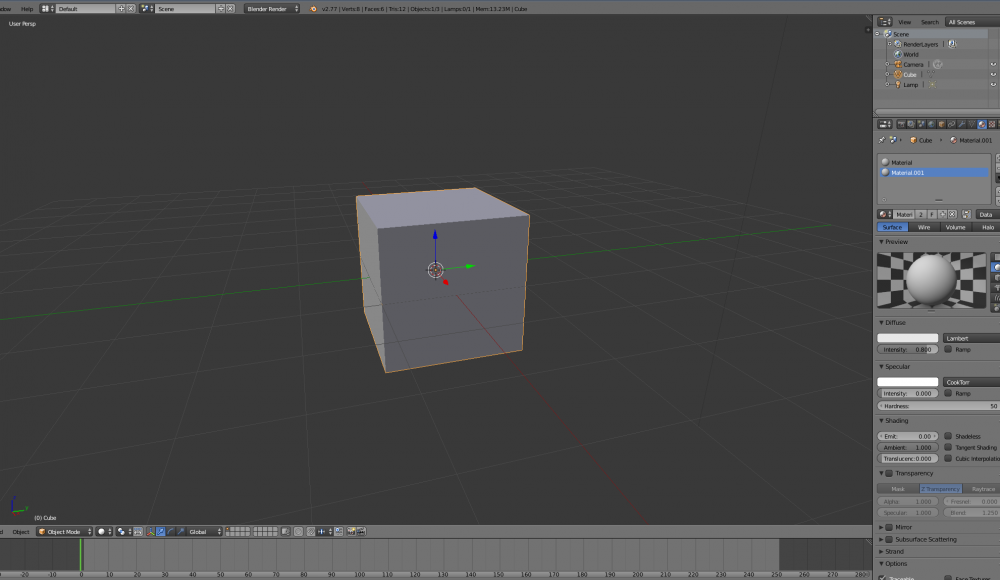
Task: Click the scale manipulator icon
Action: pyautogui.click(x=181, y=532)
